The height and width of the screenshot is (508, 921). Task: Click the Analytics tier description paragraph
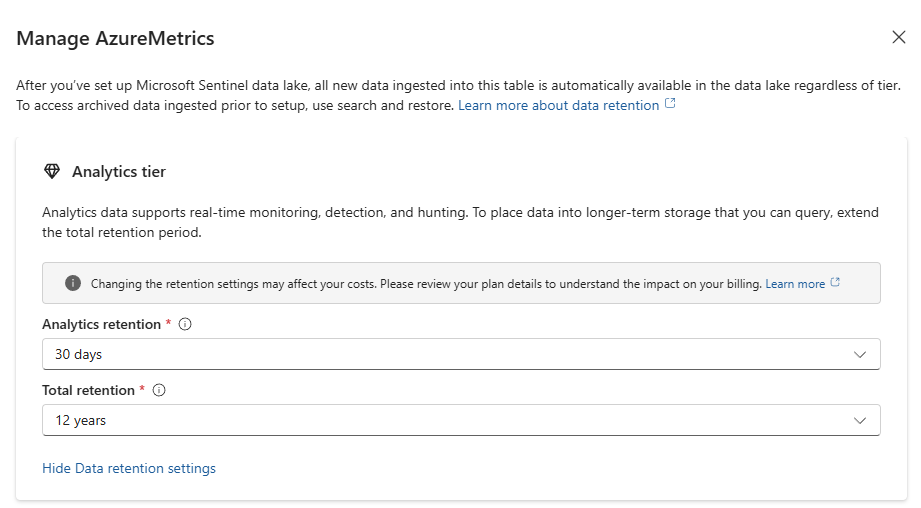tap(460, 223)
